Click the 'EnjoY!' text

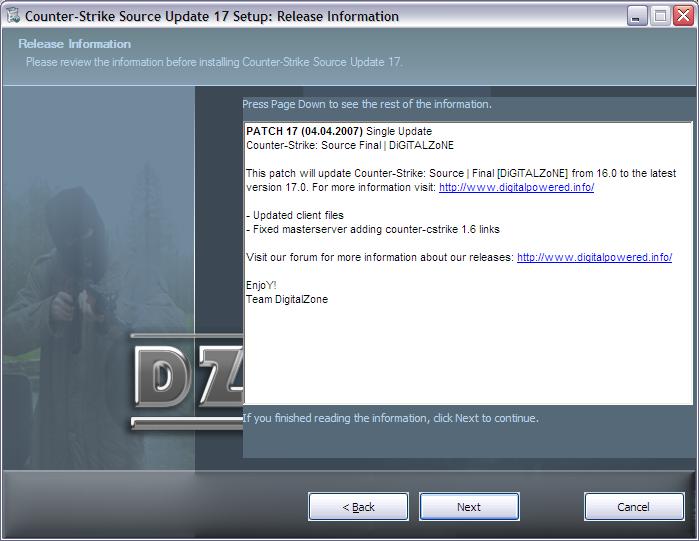coord(261,285)
